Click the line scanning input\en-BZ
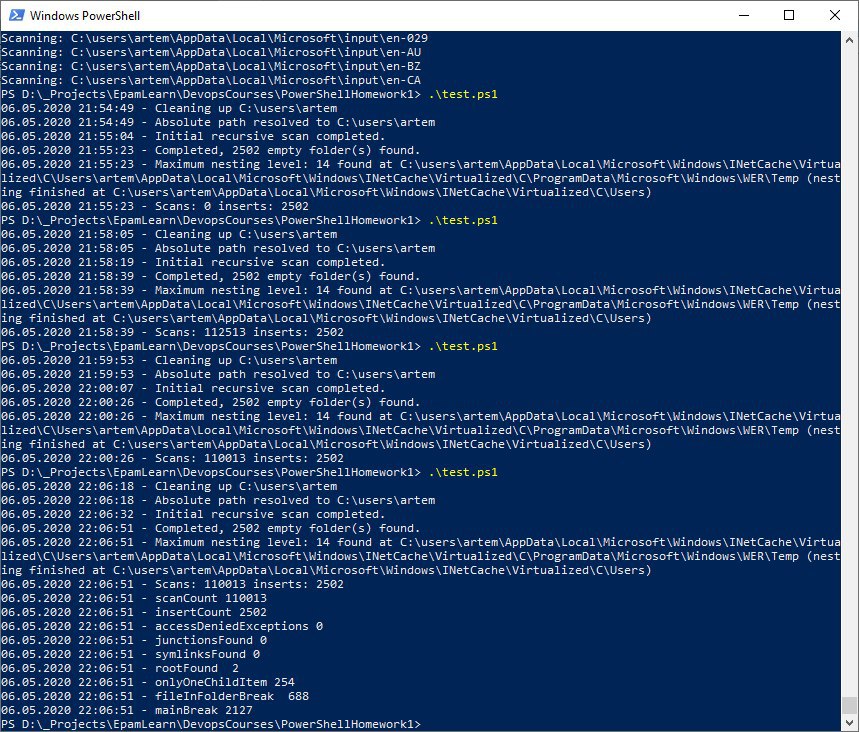Screen dimensions: 859x732 click(x=211, y=66)
